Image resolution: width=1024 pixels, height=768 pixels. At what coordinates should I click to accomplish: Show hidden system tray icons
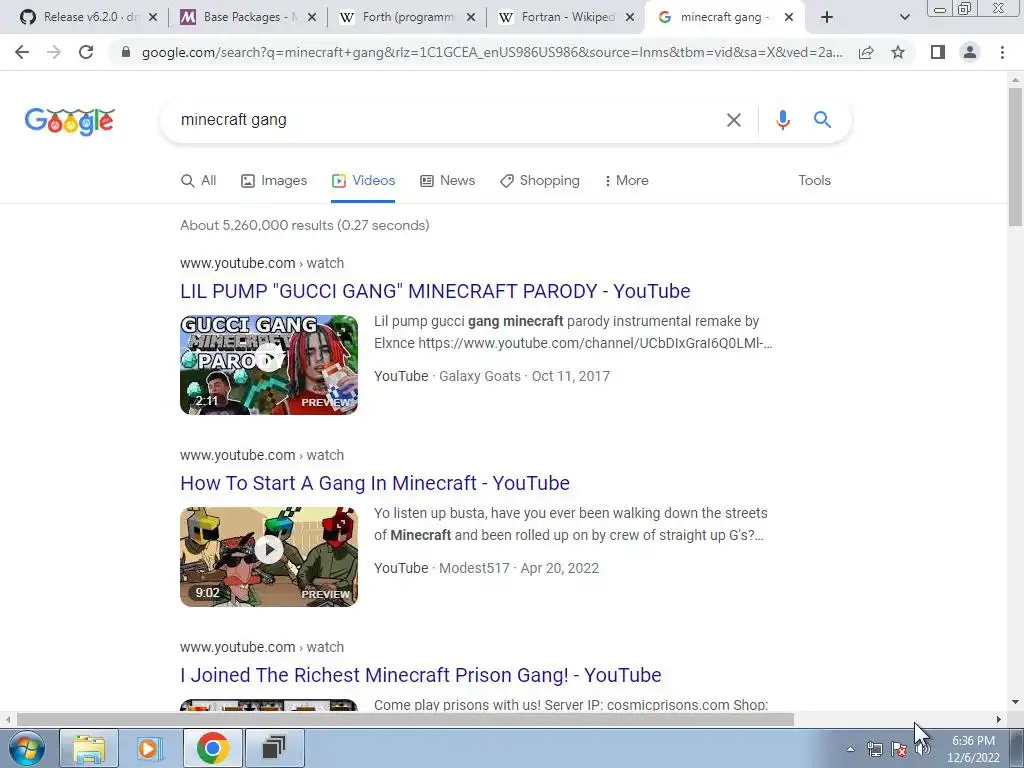point(850,749)
